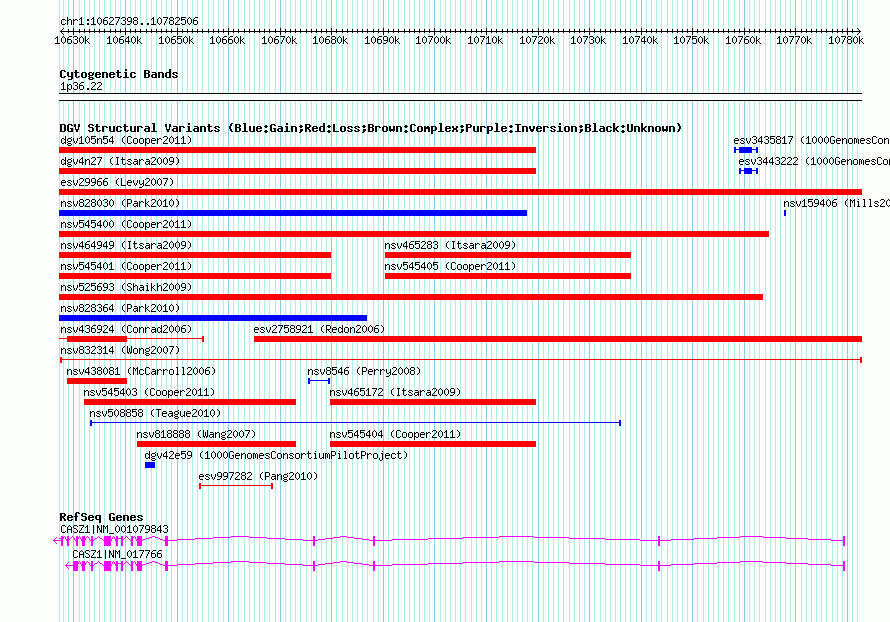Open the nsv508858 (Teague2010) blue line
This screenshot has height=622, width=890.
tap(355, 423)
